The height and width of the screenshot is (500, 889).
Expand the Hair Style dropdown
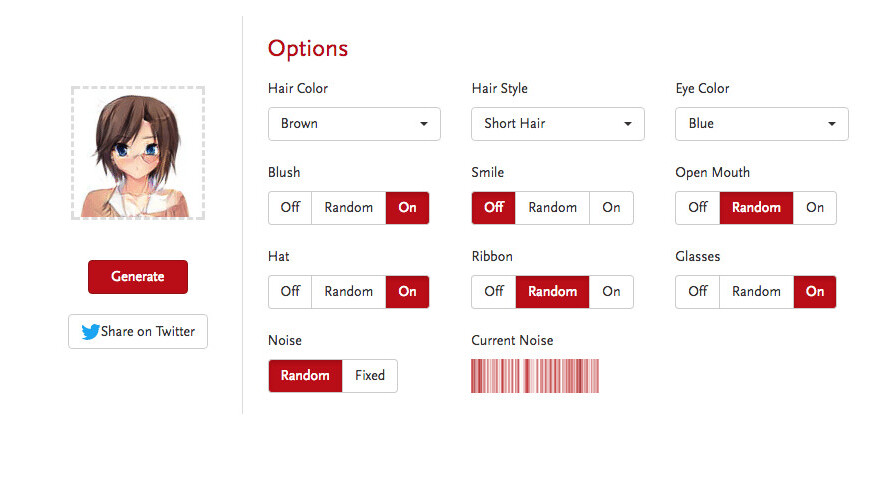pyautogui.click(x=557, y=124)
